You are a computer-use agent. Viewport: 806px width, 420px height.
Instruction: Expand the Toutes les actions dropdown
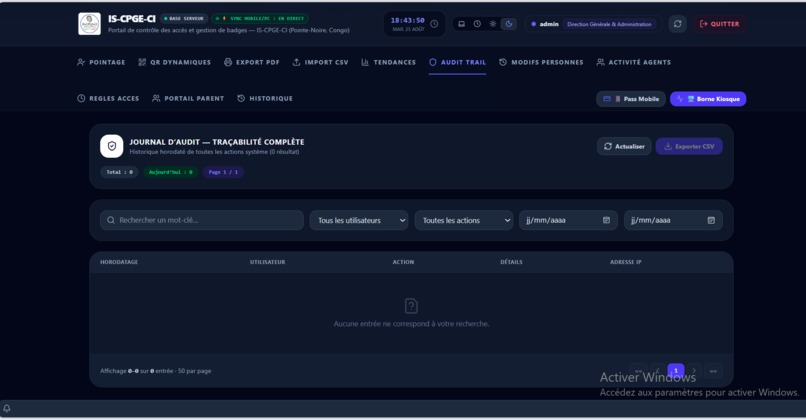(464, 220)
